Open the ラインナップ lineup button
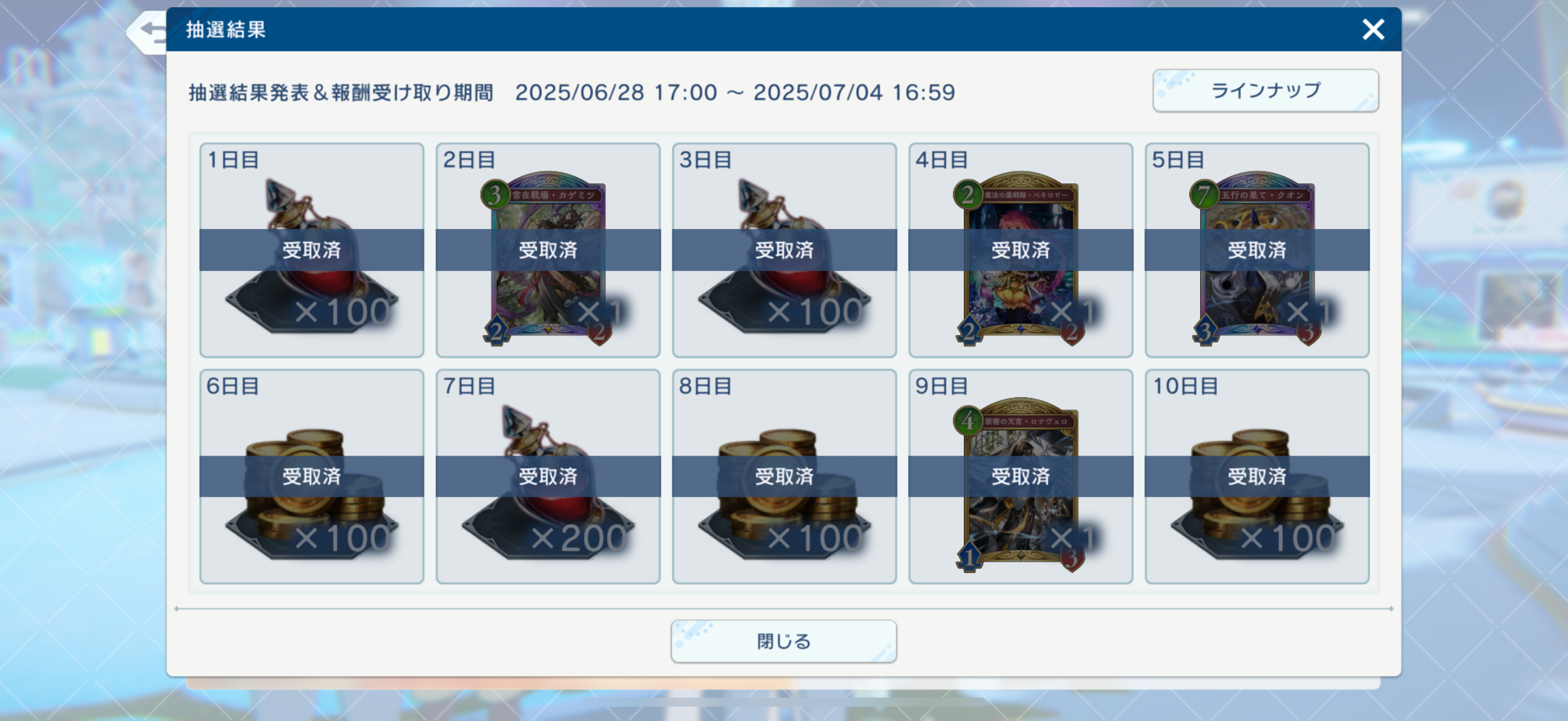The image size is (1568, 721). pyautogui.click(x=1265, y=91)
